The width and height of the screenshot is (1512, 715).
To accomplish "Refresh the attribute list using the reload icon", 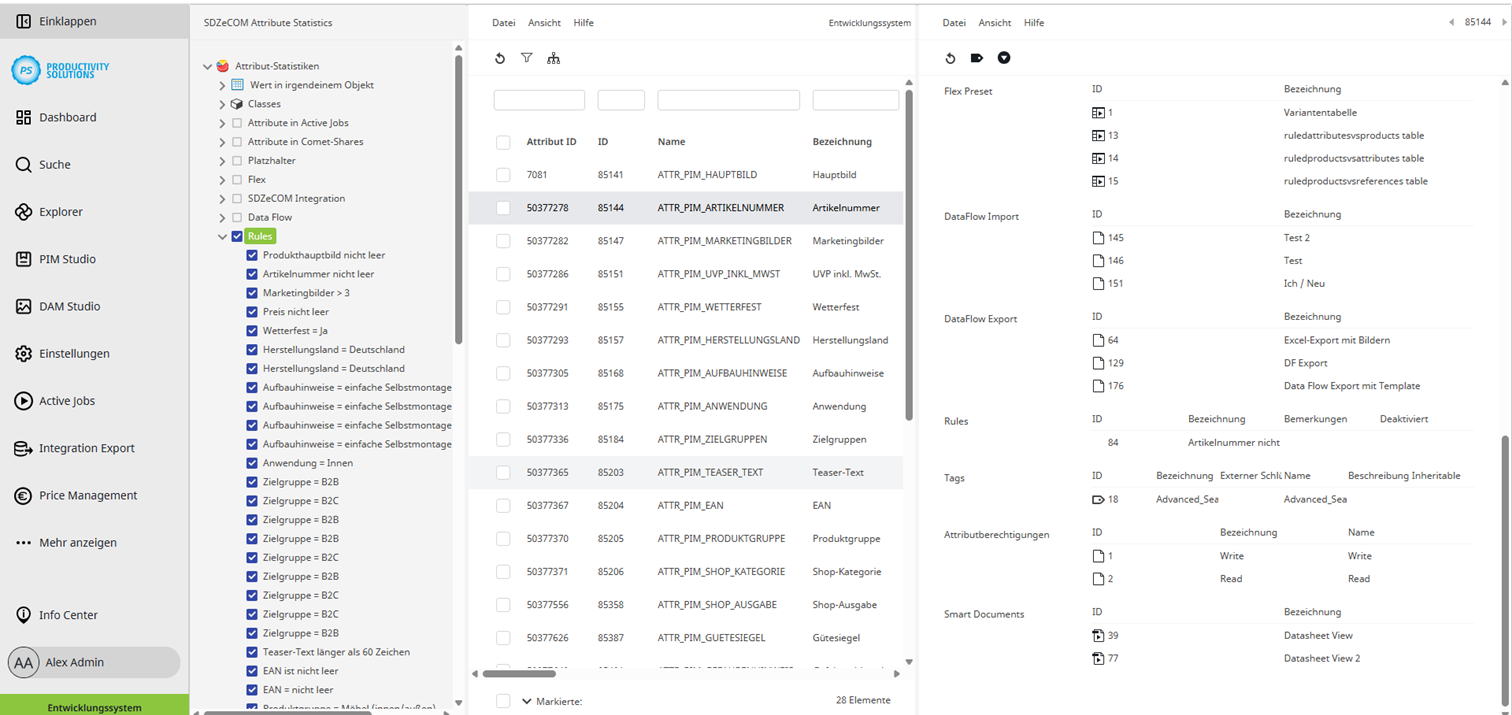I will [x=500, y=58].
